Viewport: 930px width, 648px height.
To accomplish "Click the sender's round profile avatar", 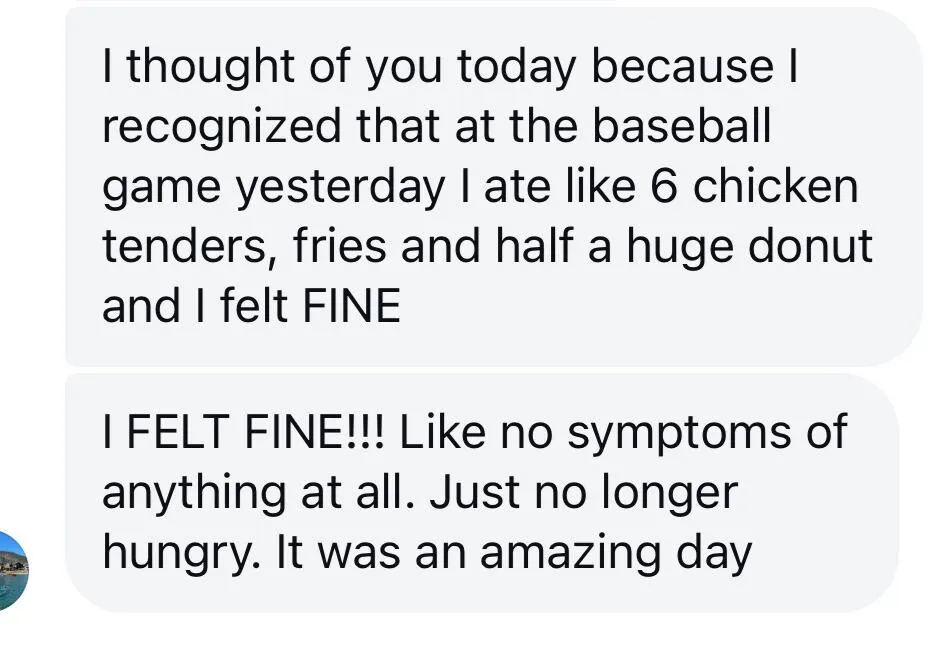I will click(13, 571).
